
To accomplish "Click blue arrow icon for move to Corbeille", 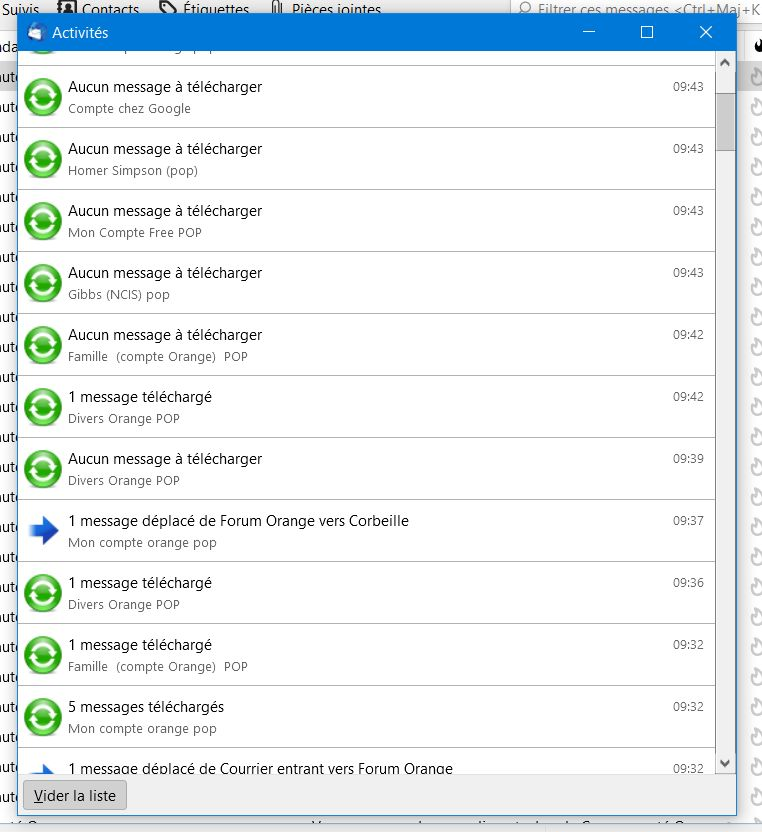I will point(43,531).
